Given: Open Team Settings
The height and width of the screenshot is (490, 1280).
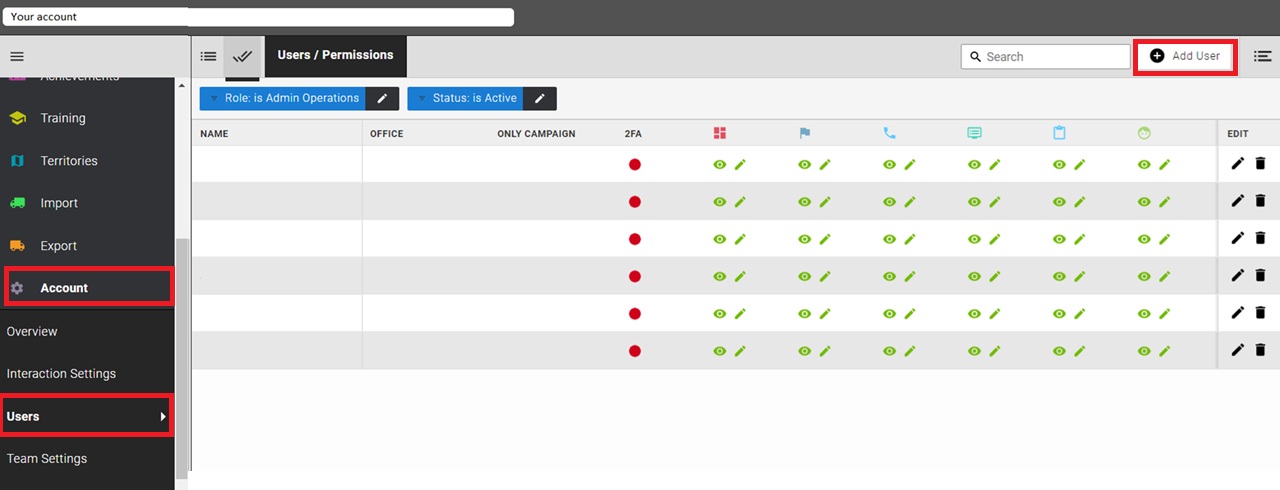Looking at the screenshot, I should point(47,459).
